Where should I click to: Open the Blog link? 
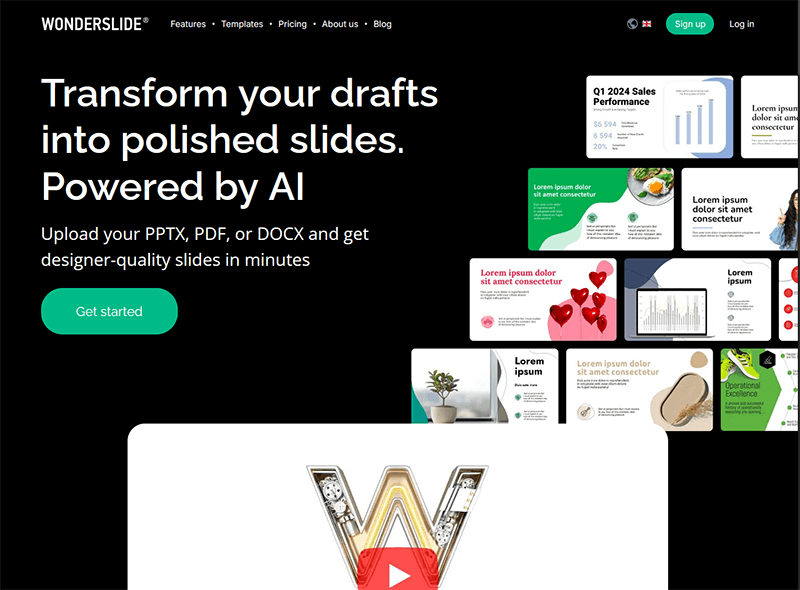coord(382,24)
